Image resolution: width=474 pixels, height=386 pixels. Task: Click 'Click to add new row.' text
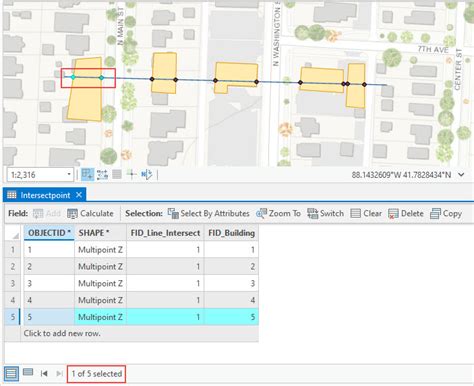coord(62,333)
